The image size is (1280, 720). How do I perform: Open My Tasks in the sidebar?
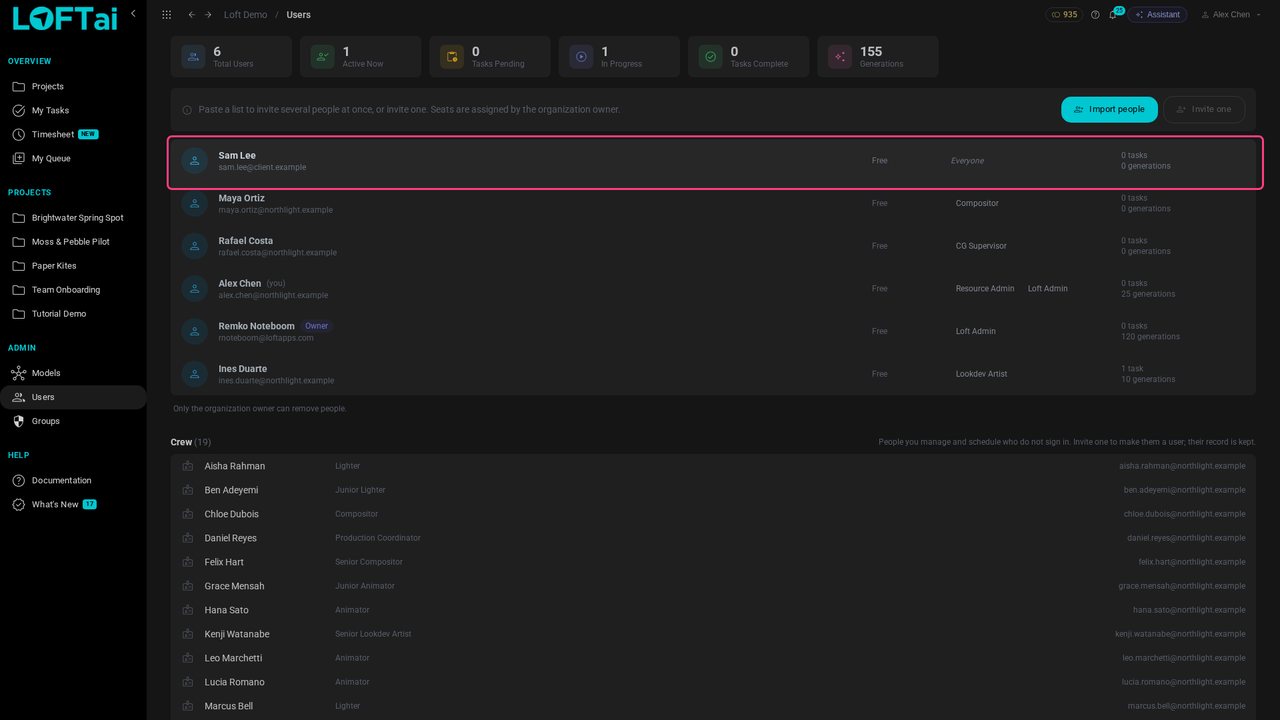pos(73,110)
